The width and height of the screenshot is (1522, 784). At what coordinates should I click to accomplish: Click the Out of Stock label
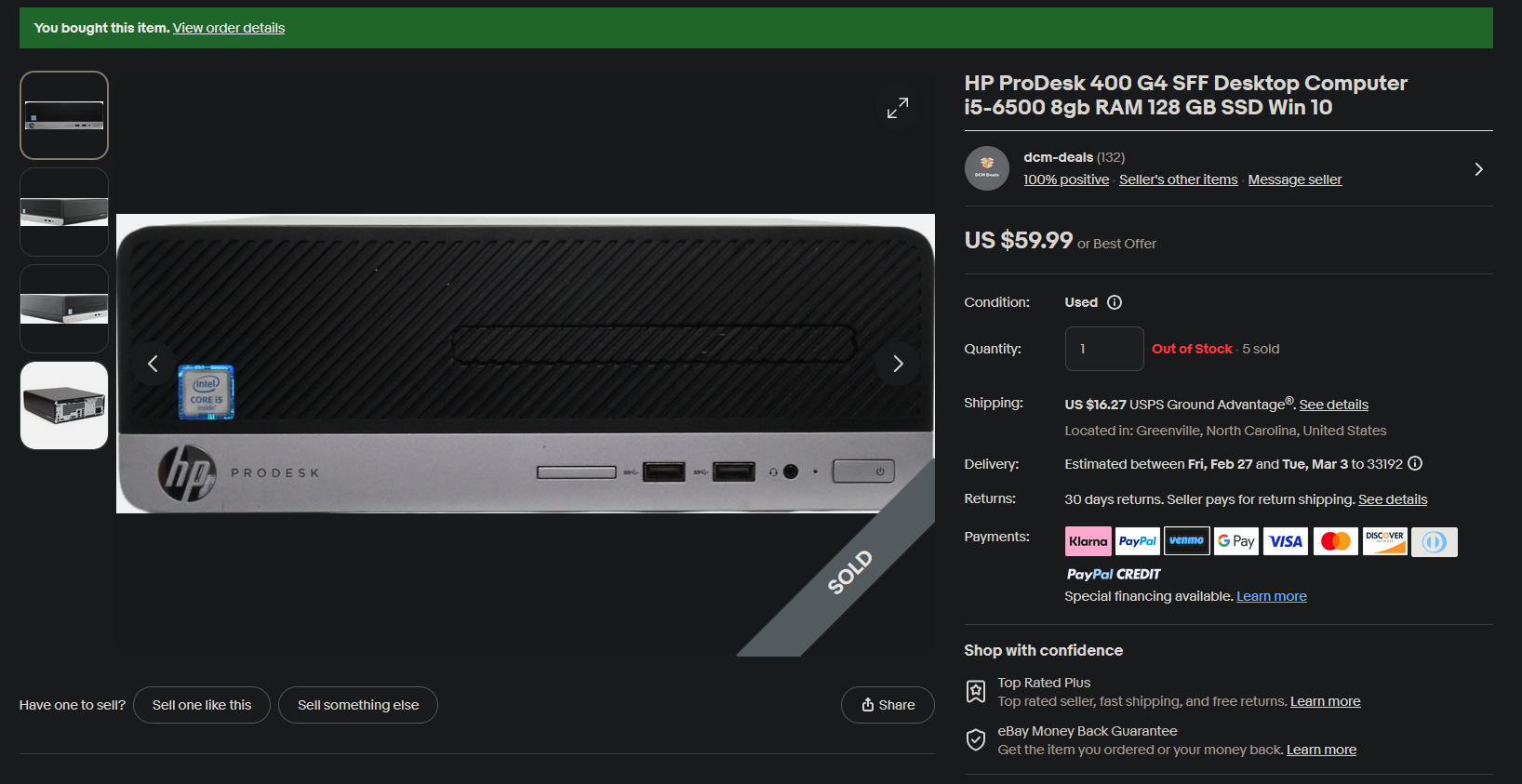(1192, 349)
